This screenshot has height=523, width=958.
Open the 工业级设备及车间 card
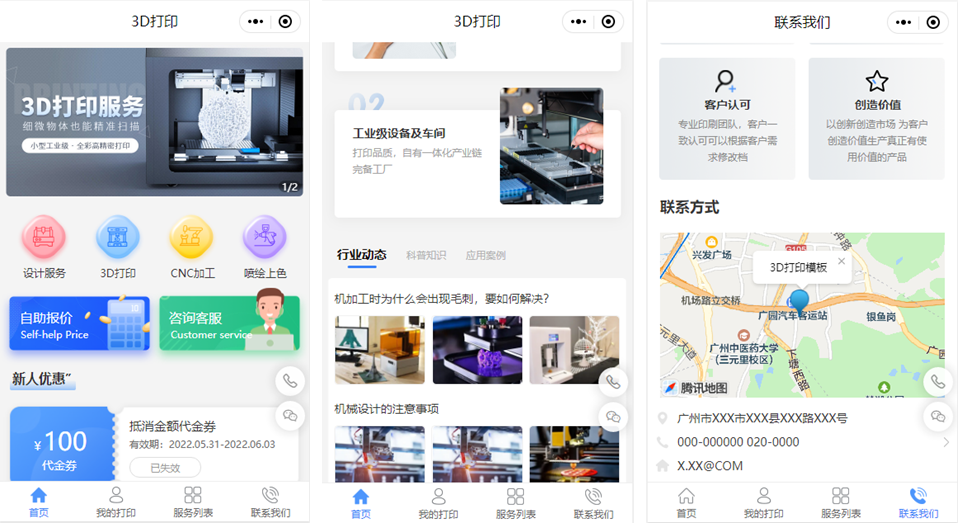(x=478, y=163)
